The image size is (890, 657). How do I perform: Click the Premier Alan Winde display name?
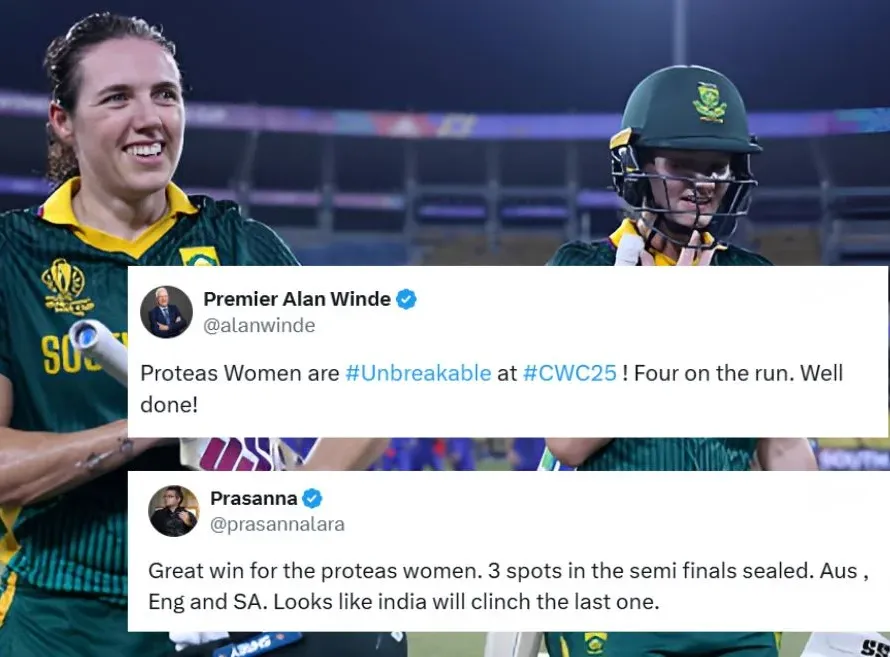tap(297, 299)
